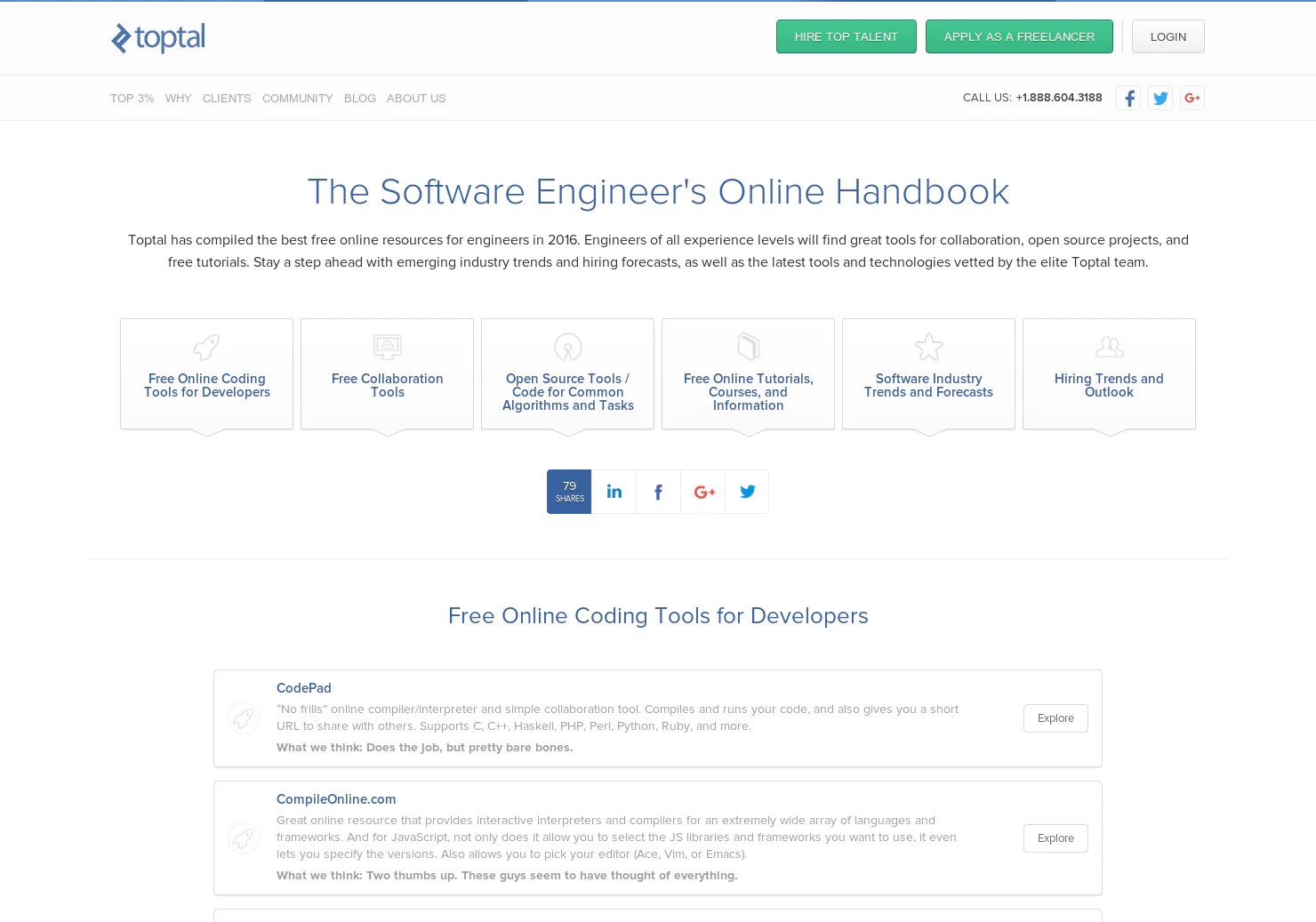Click the rocket icon beside CodePad
The height and width of the screenshot is (922, 1316).
244,718
